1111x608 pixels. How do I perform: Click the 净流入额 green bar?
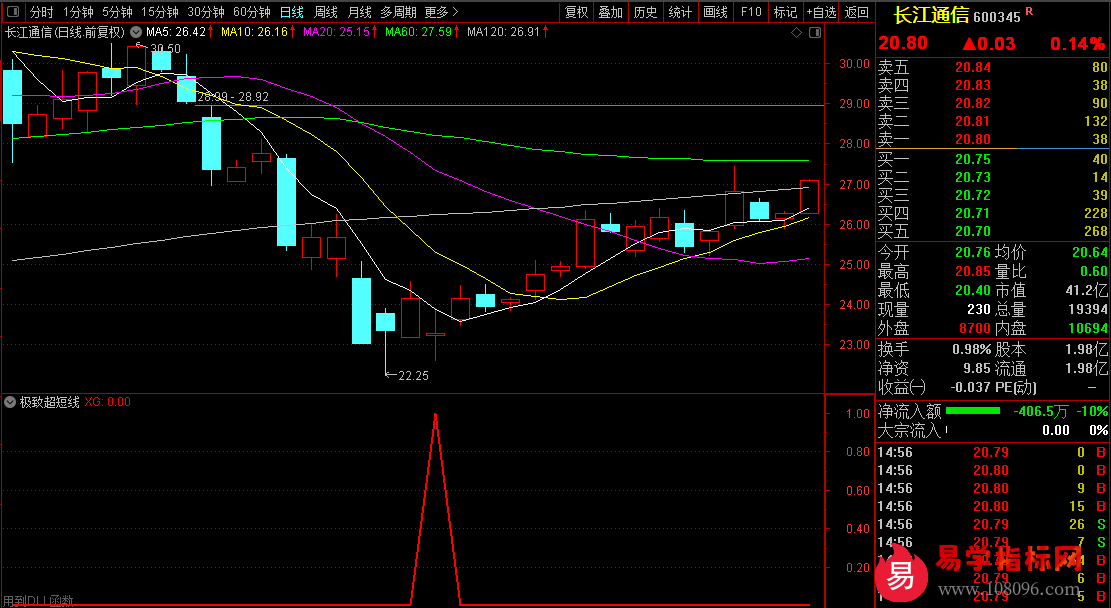[x=973, y=410]
